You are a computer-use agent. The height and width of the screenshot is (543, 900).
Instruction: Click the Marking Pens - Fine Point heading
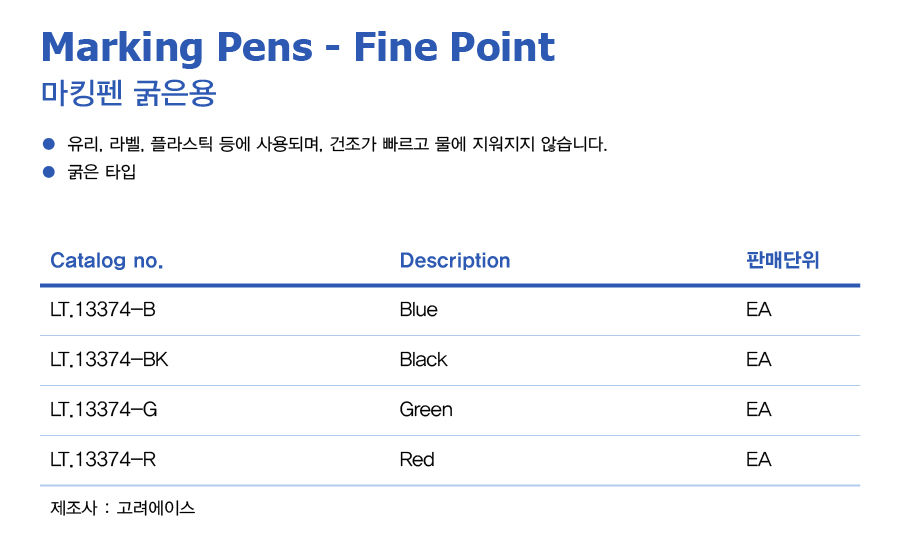tap(298, 47)
